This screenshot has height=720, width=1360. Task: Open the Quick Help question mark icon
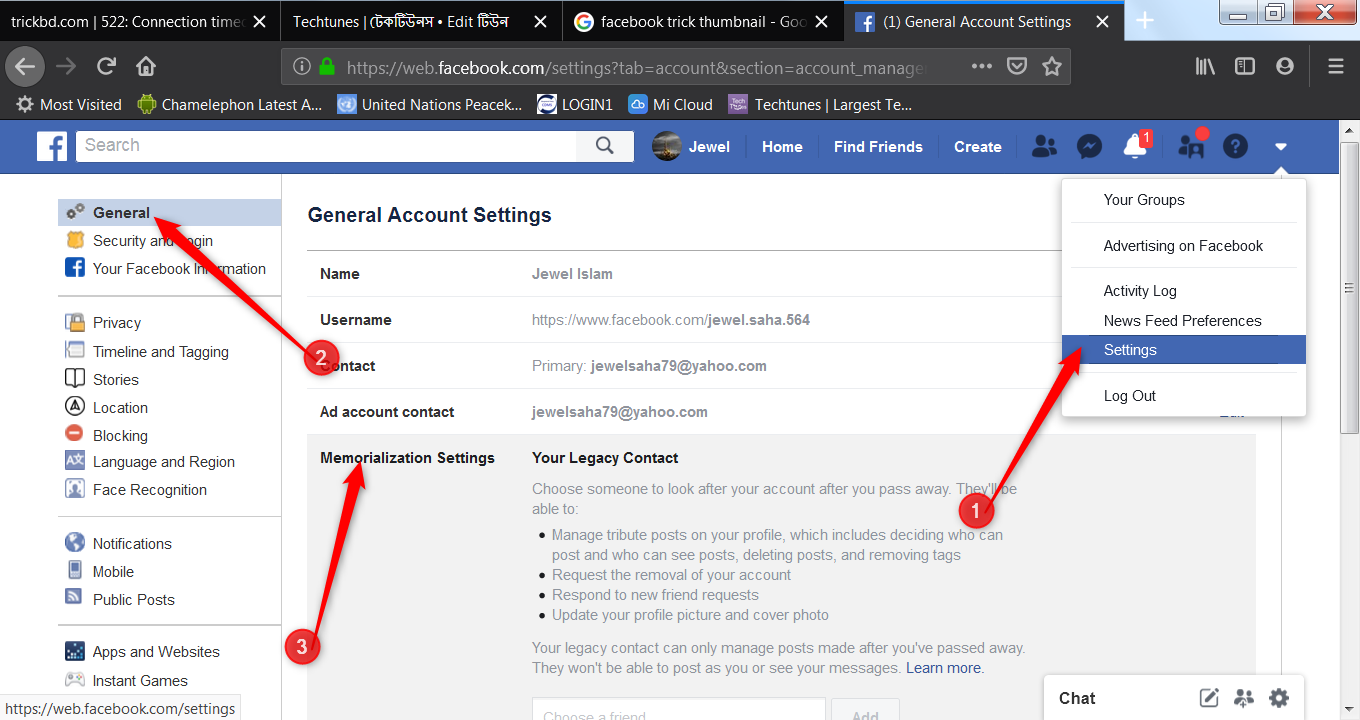[x=1236, y=146]
